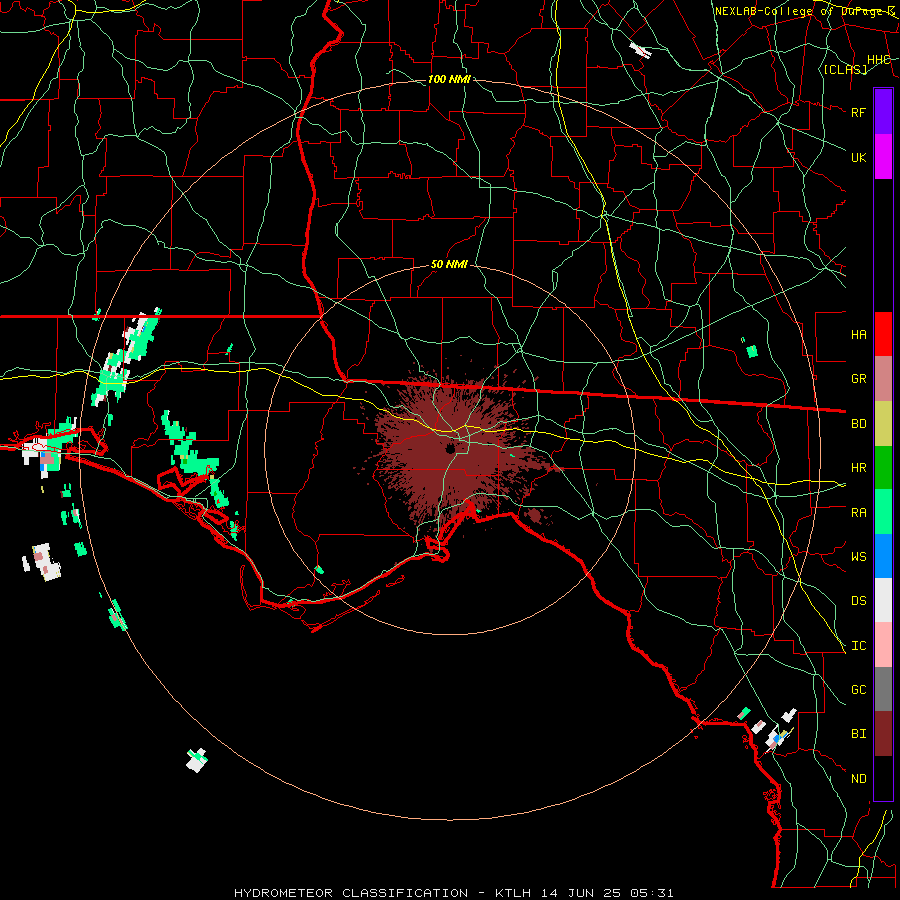Click the HR dark green legend swatch
Image resolution: width=900 pixels, height=900 pixels.
click(883, 468)
